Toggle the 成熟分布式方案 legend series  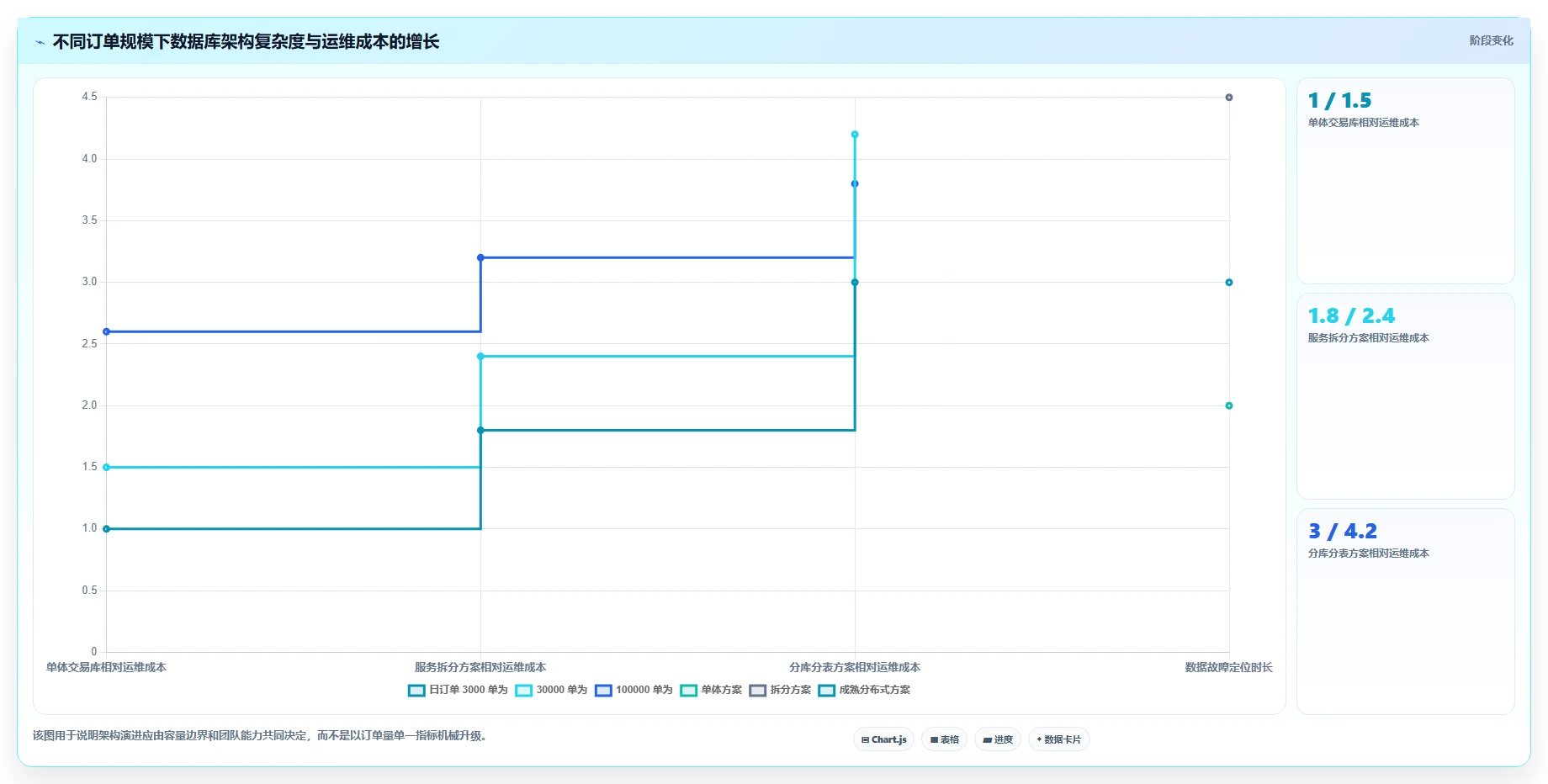pos(865,690)
